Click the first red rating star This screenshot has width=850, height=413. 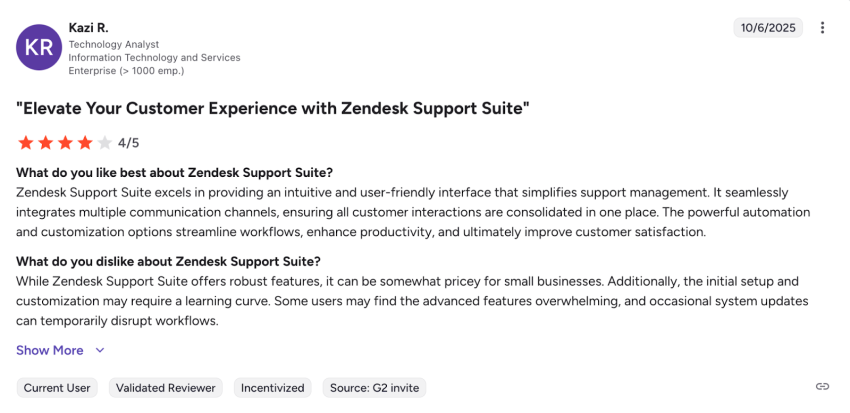click(25, 142)
